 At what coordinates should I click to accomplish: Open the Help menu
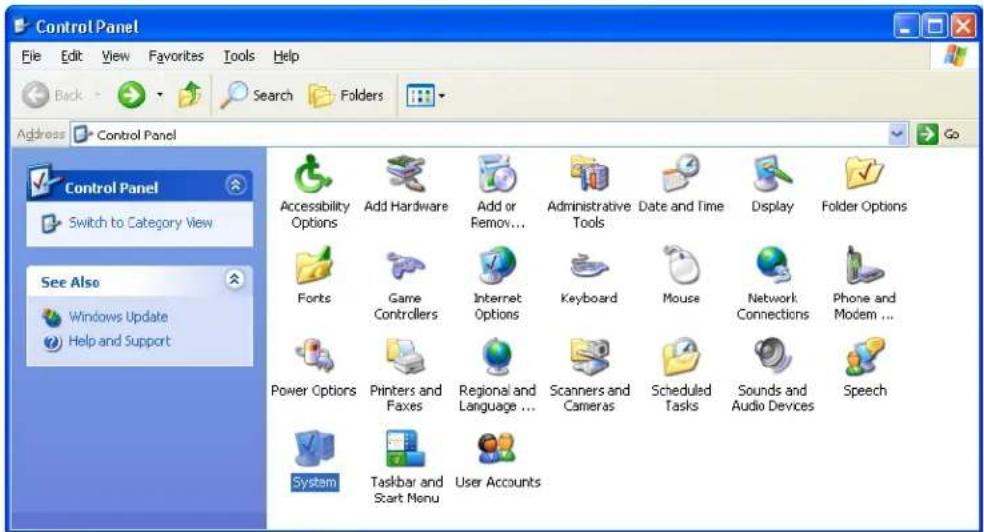(286, 56)
